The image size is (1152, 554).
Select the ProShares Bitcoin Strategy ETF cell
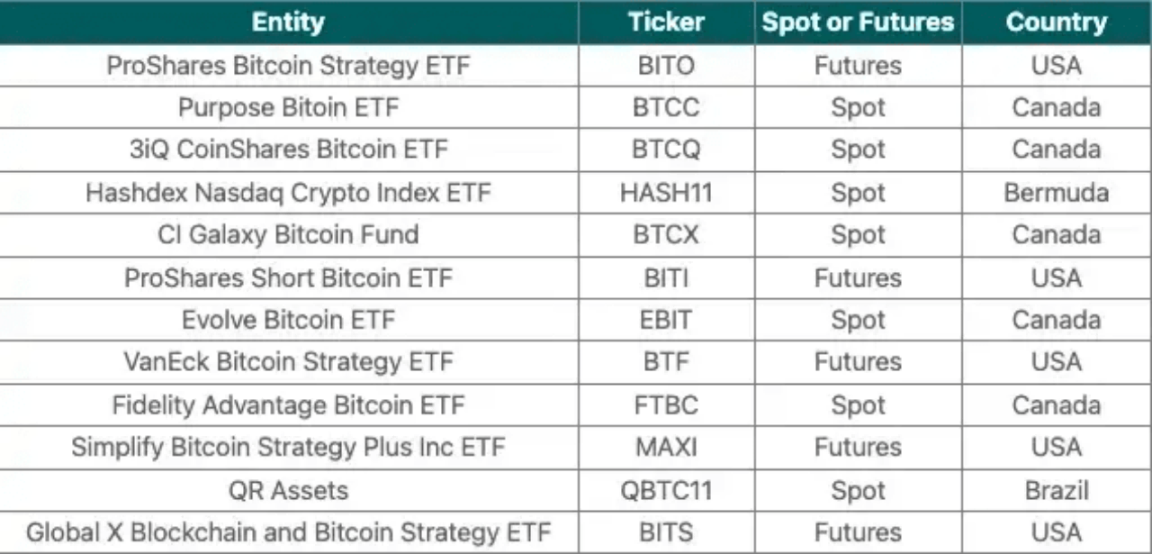pyautogui.click(x=289, y=66)
